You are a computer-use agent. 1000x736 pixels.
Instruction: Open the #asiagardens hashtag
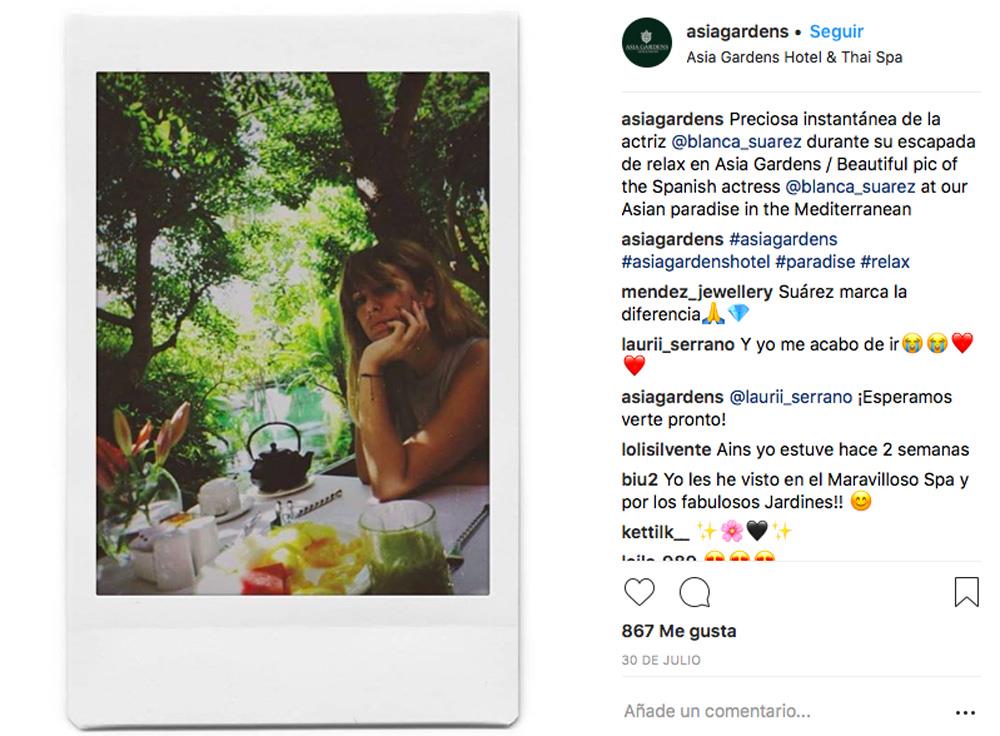tap(783, 240)
